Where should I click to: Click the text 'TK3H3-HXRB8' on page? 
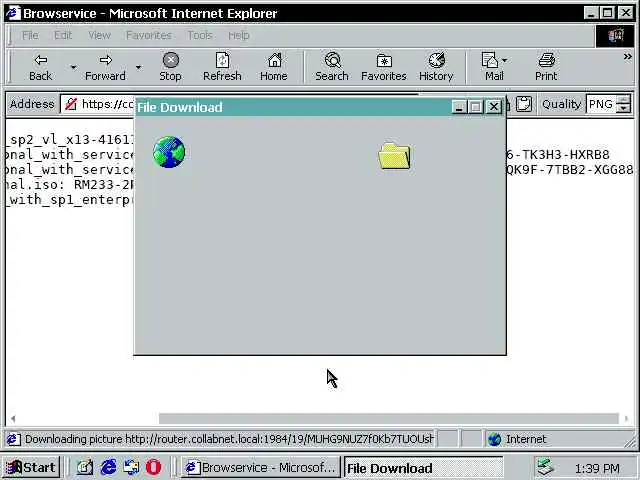pyautogui.click(x=566, y=155)
